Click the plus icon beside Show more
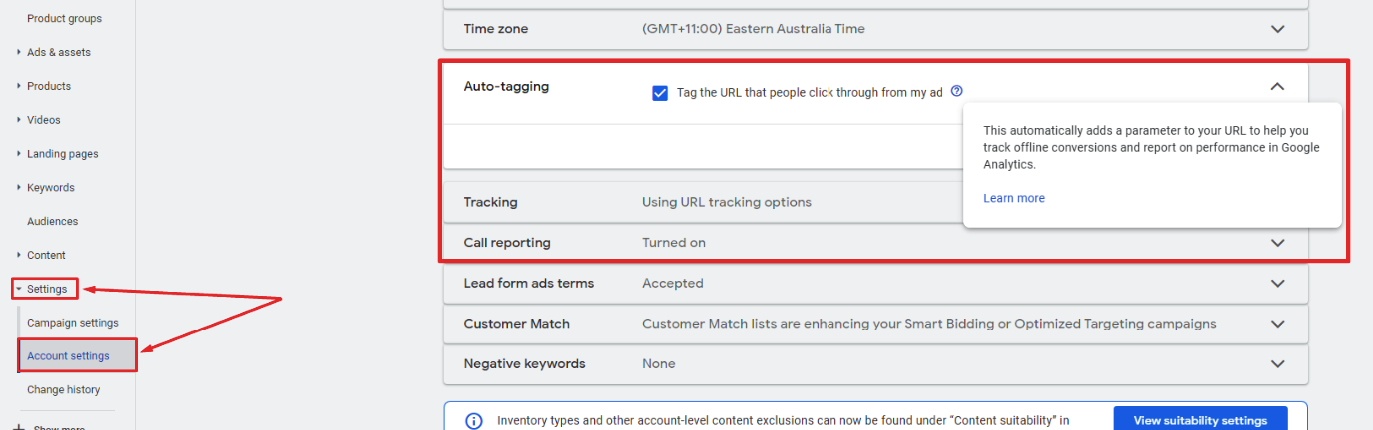This screenshot has height=430, width=1373. click(x=17, y=426)
